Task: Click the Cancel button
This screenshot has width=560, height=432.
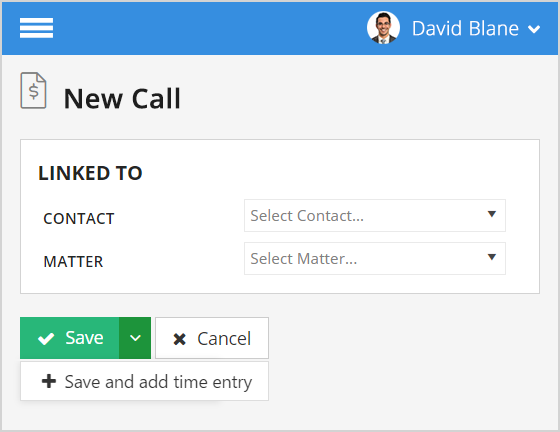Action: (x=212, y=338)
